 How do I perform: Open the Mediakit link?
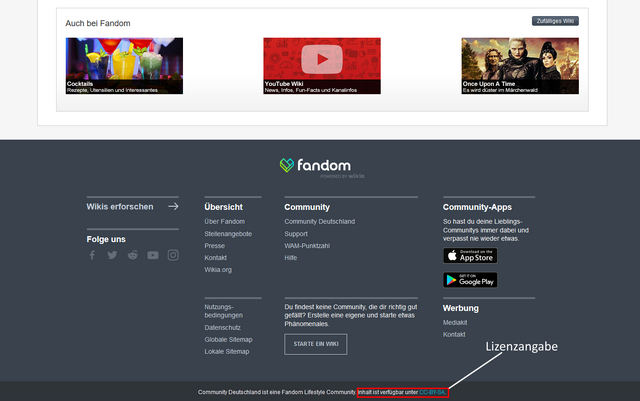tap(455, 323)
